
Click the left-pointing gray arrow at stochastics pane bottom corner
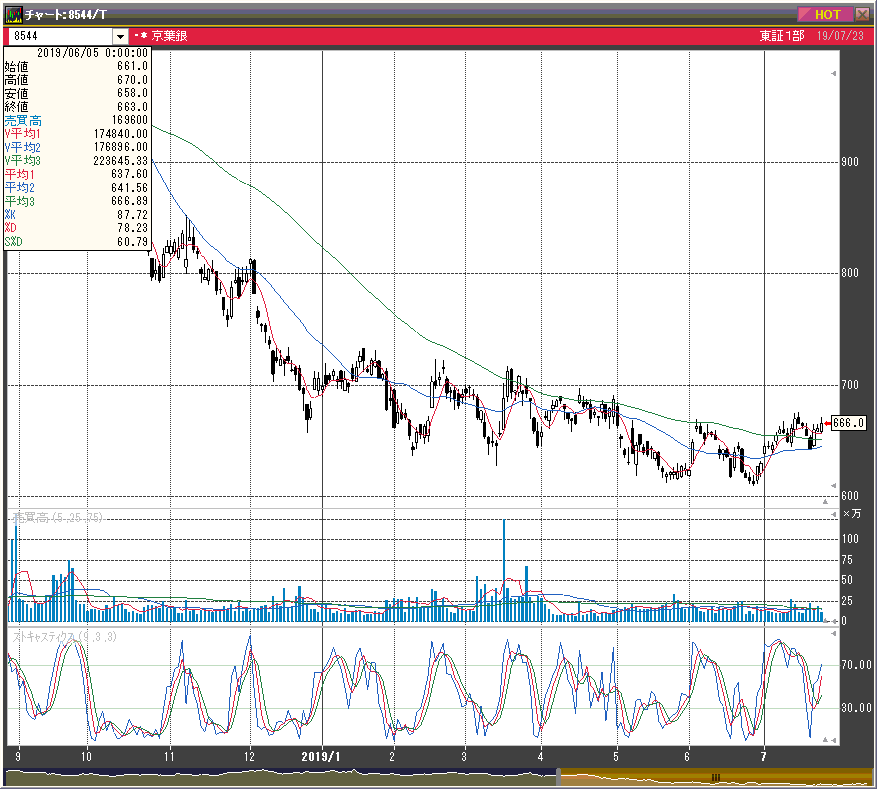click(x=833, y=740)
